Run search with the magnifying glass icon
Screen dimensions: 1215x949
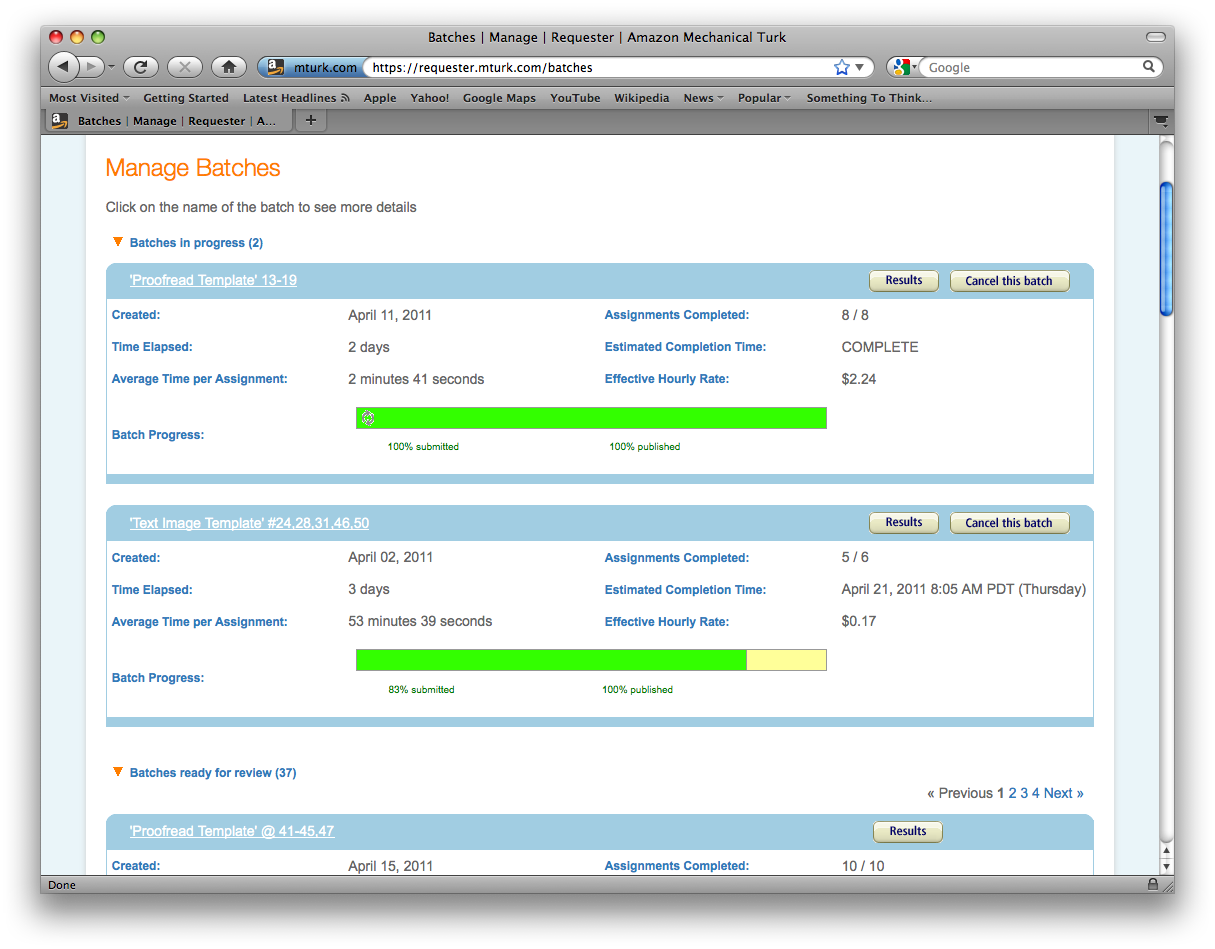[1149, 67]
